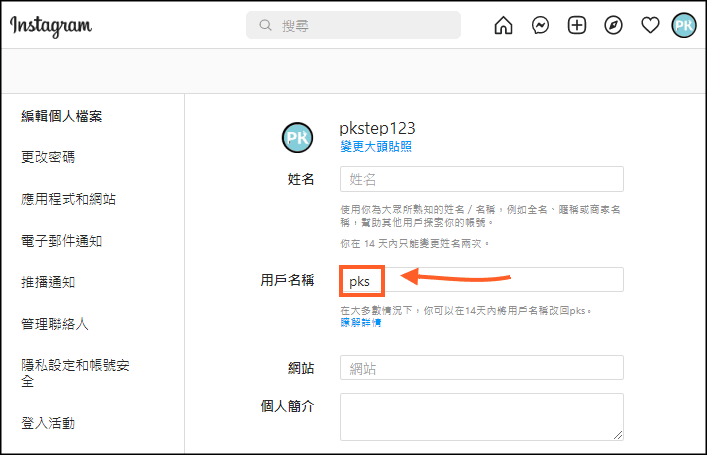Open profile menu from top-right PK avatar
Screen dimensions: 707x455
(684, 25)
